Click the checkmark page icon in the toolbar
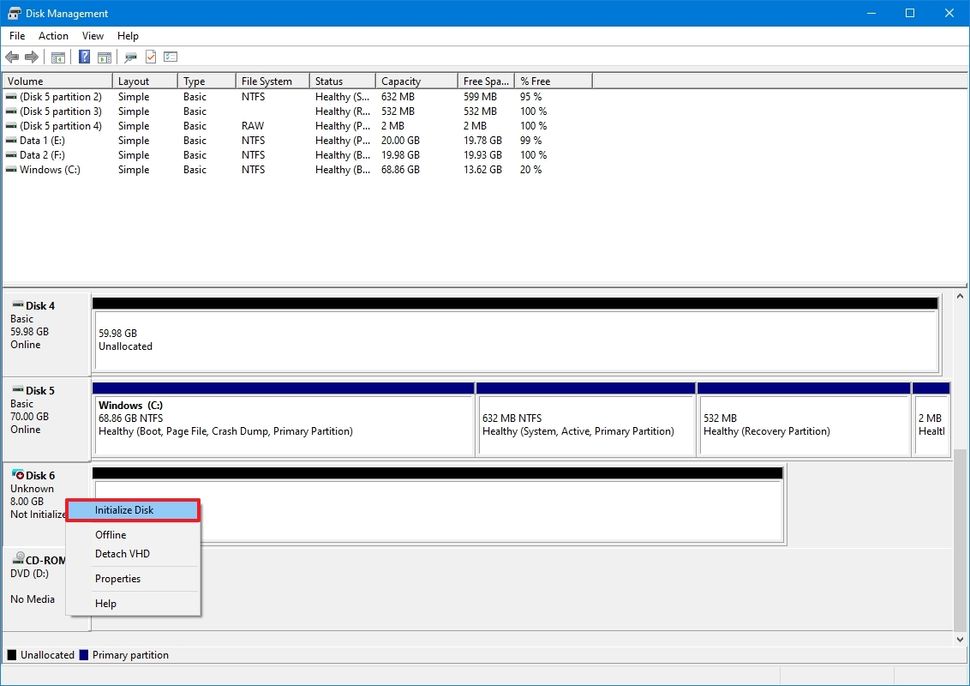Image resolution: width=970 pixels, height=686 pixels. point(151,57)
